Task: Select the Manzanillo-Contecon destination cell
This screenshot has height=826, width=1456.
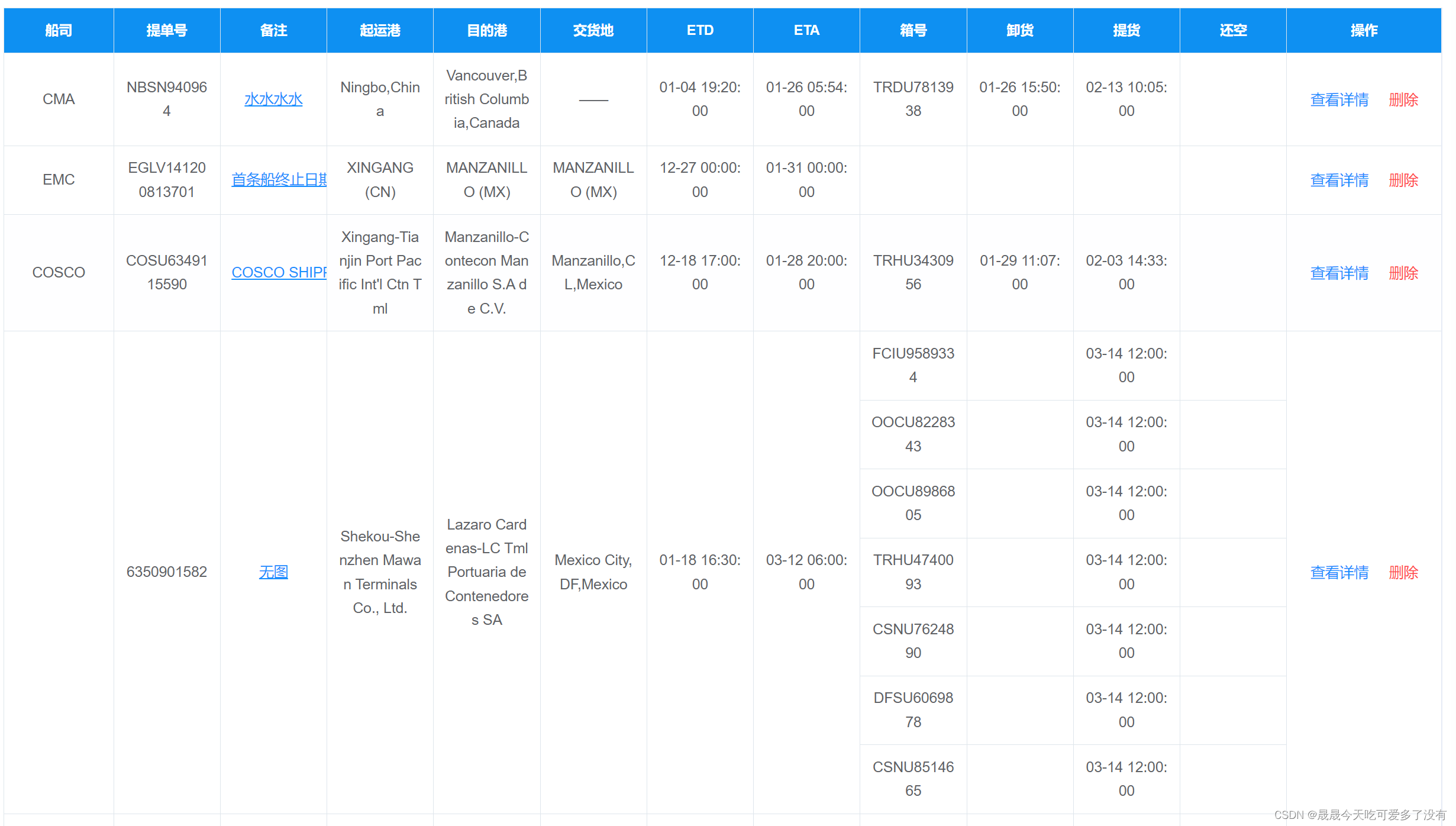Action: tap(487, 272)
